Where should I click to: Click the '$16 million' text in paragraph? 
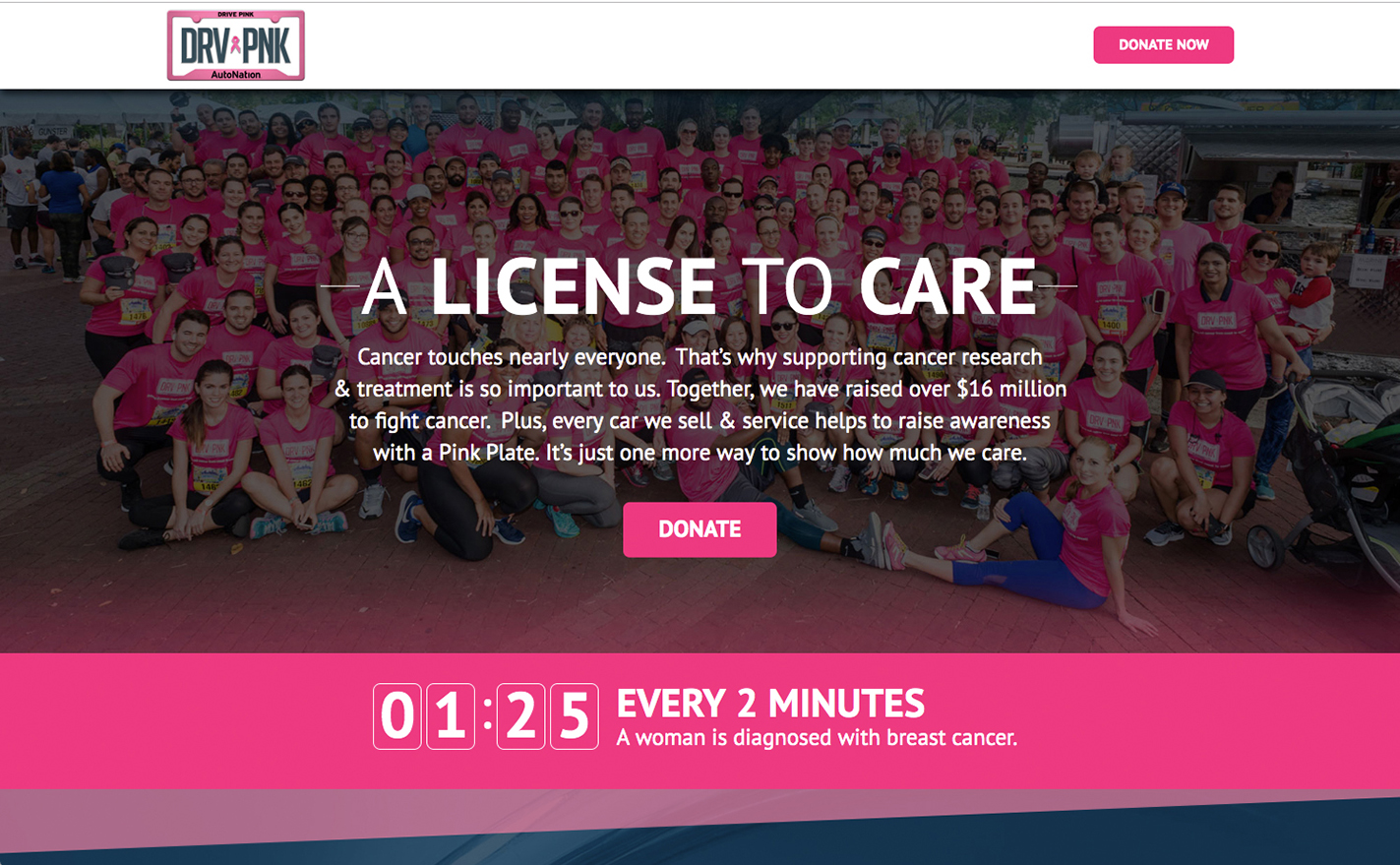(1011, 389)
